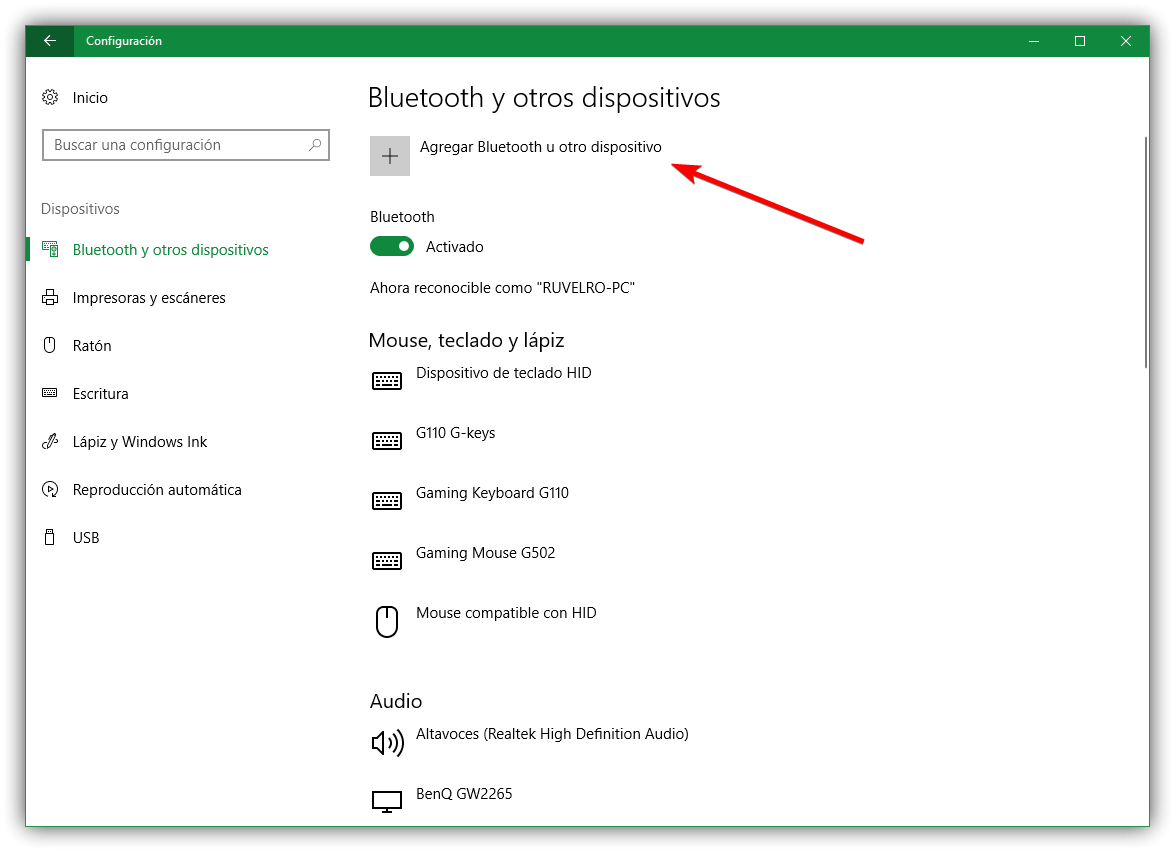Screen dimensions: 1175x852
Task: Click the monitor icon for BenQ GW2265
Action: [387, 801]
